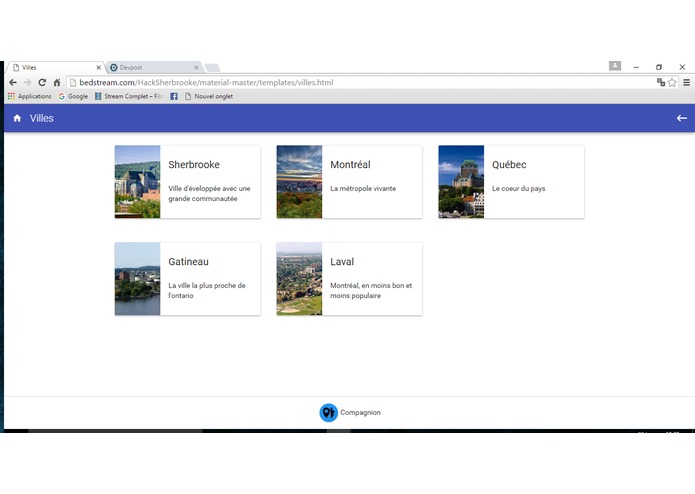Open the Québec card title

click(x=509, y=164)
